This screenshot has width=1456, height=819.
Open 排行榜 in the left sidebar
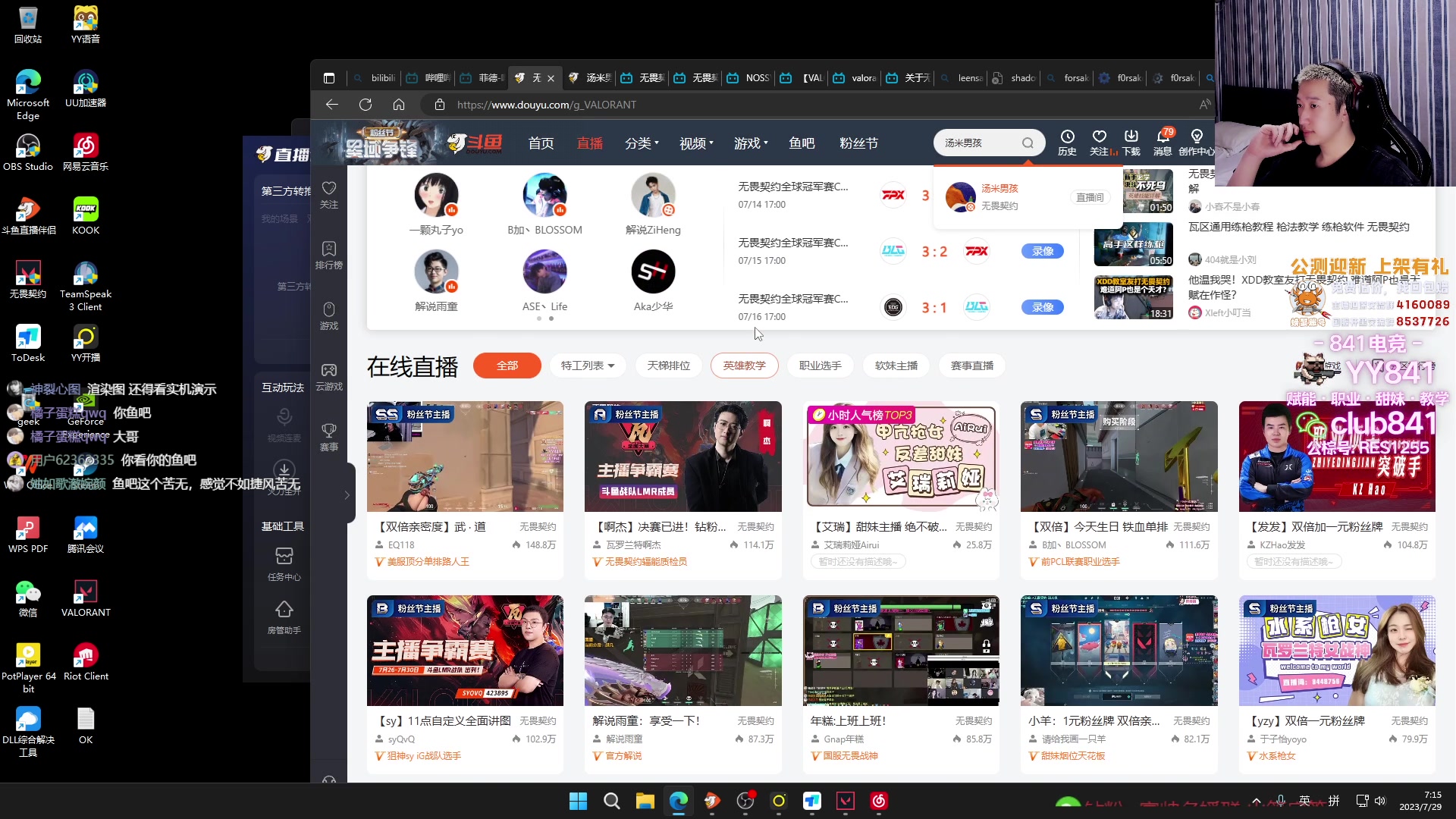[x=329, y=255]
